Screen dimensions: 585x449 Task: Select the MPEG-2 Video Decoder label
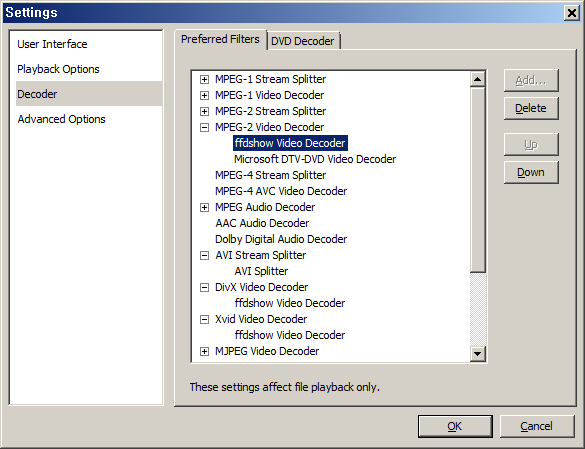269,128
